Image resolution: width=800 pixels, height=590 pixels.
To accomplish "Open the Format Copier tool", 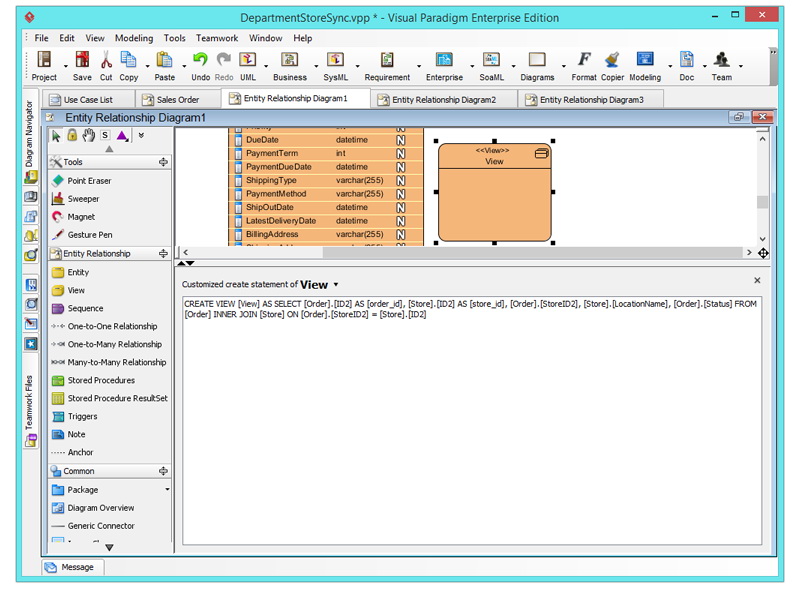I will (612, 62).
